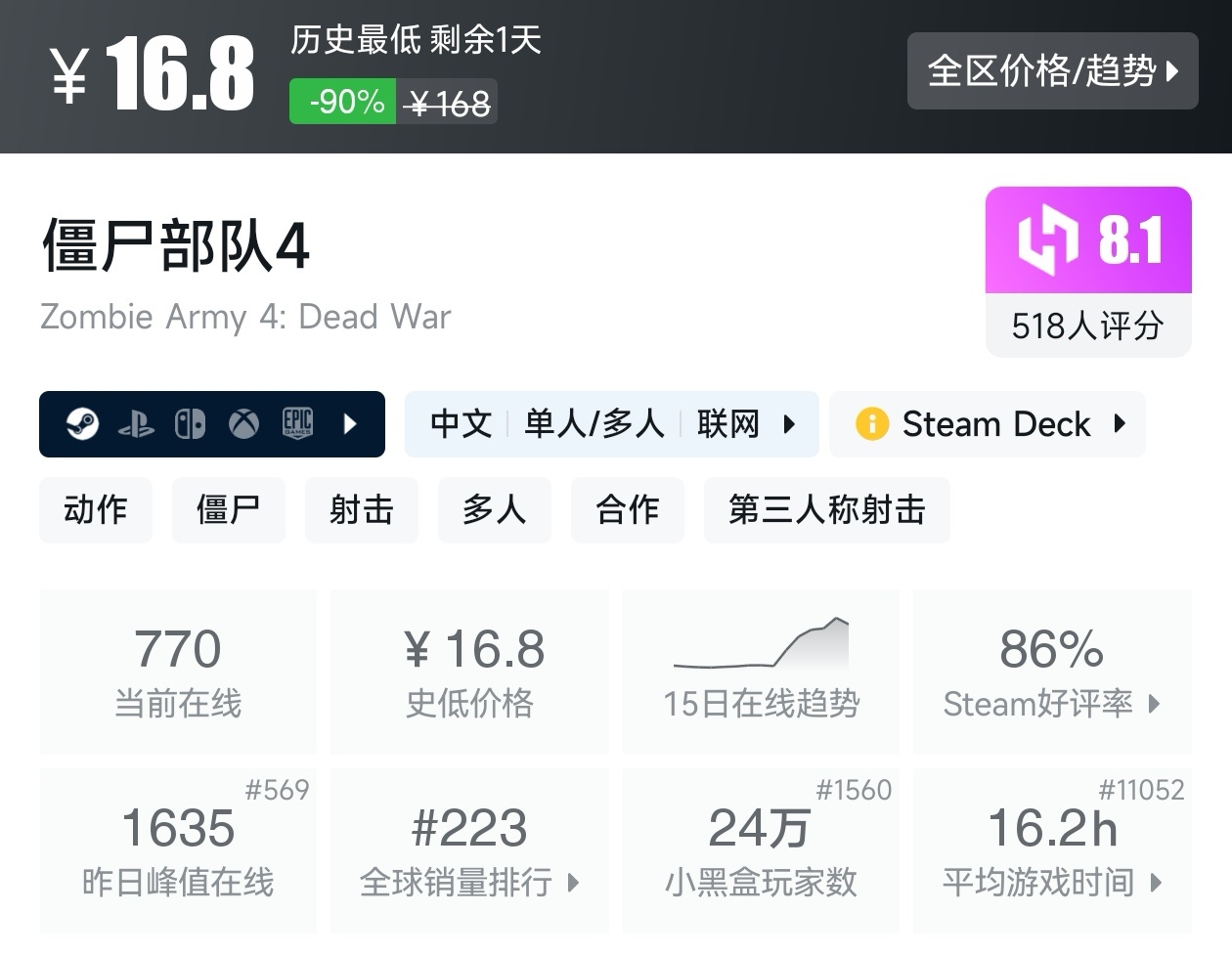Screen dimensions: 1232x956
Task: Click the Nintendo Switch platform icon
Action: [190, 424]
